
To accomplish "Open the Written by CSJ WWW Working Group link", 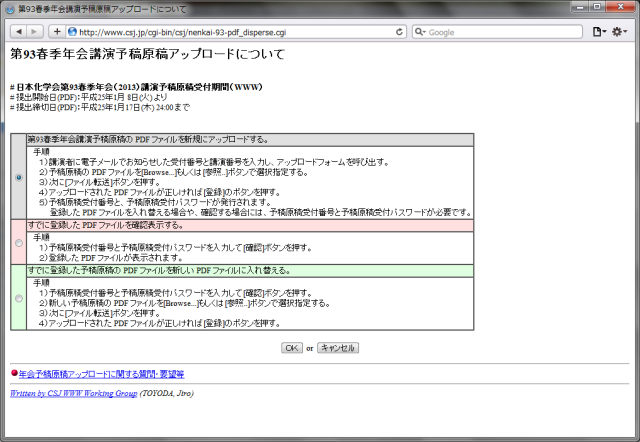I will pyautogui.click(x=73, y=393).
